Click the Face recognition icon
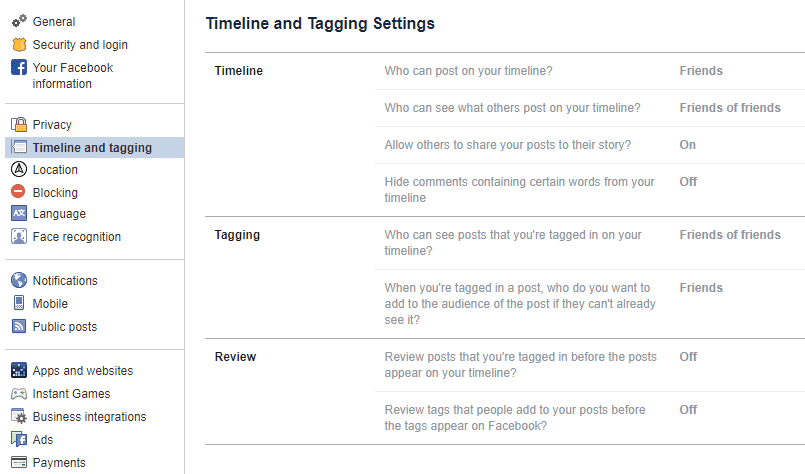 pos(18,237)
